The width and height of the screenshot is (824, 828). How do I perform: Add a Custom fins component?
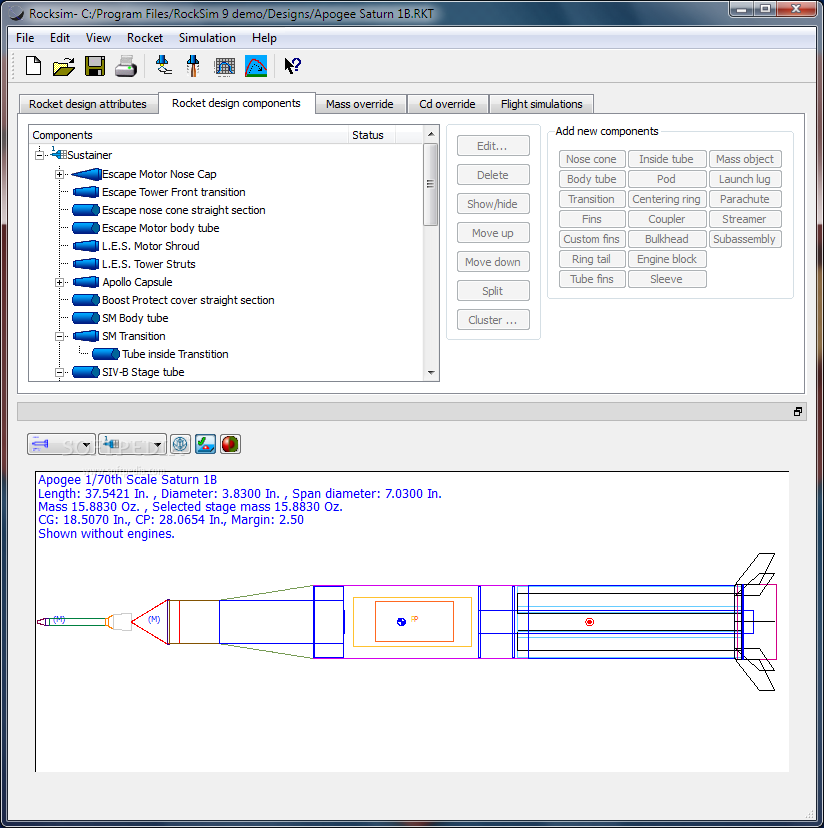(x=592, y=239)
